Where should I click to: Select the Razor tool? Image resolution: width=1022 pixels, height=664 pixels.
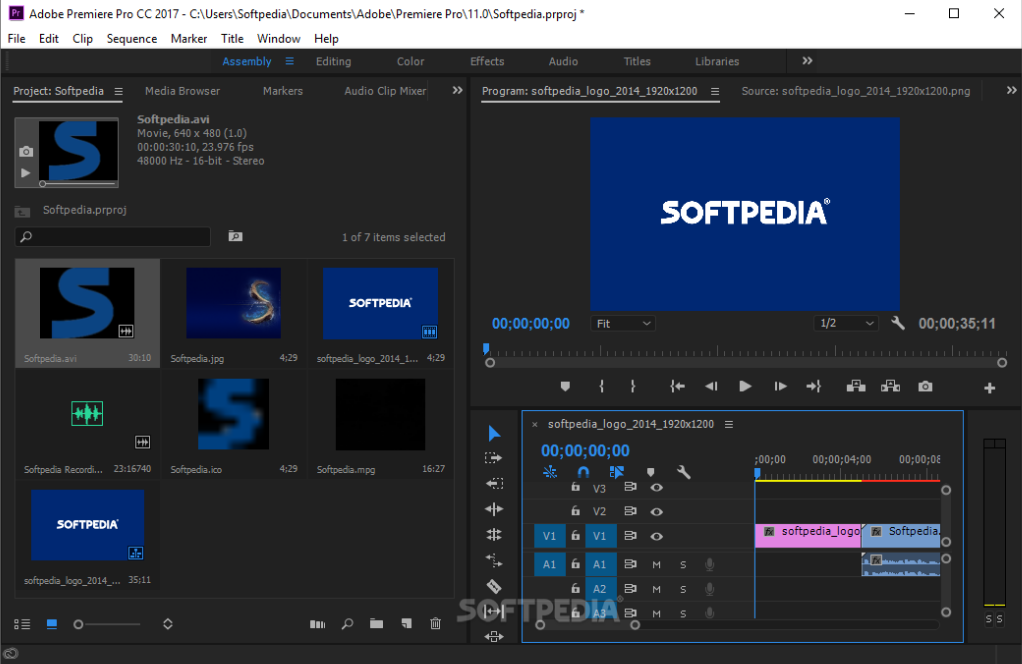(x=494, y=586)
